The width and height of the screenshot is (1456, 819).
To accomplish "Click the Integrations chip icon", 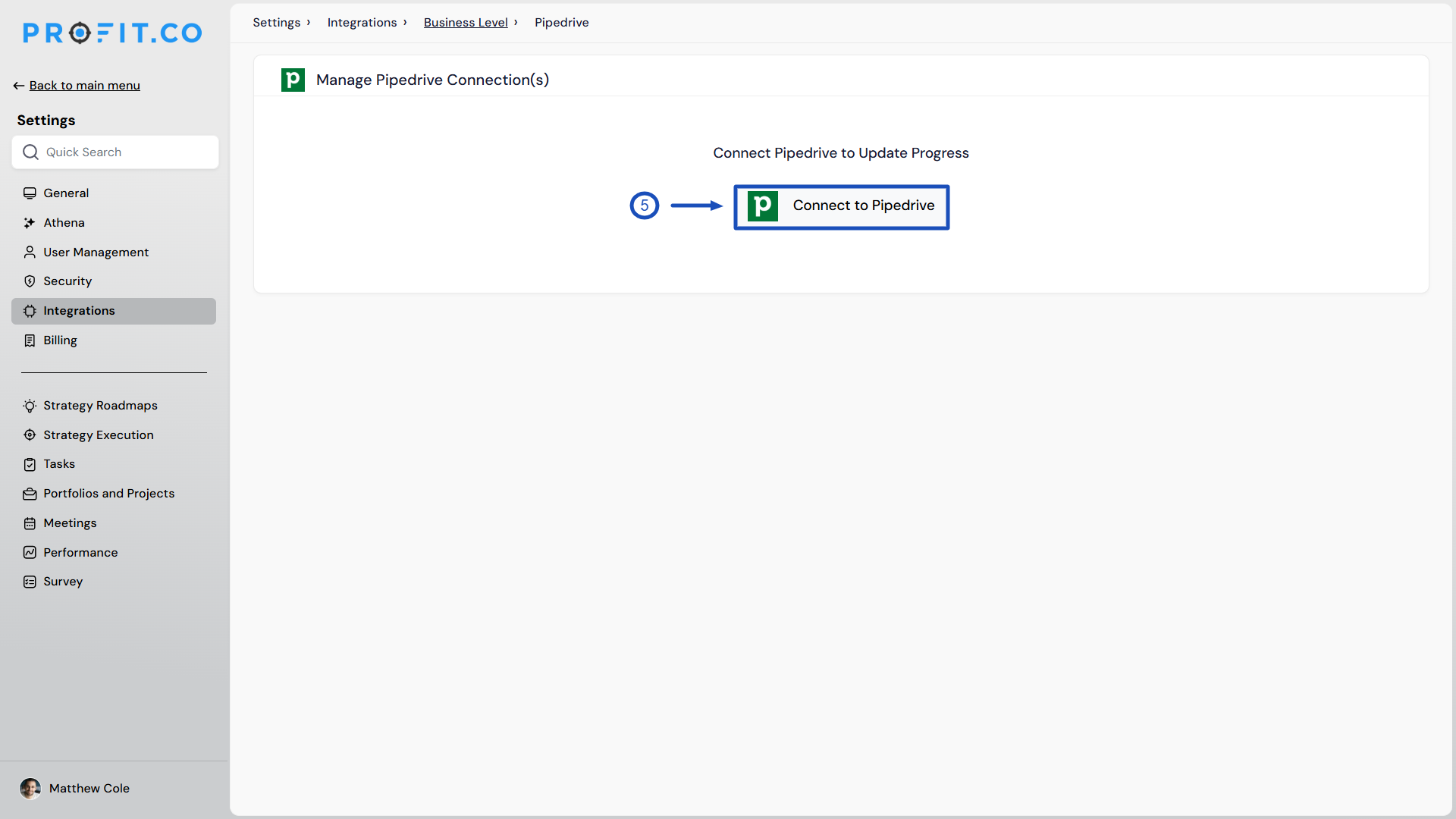I will click(30, 311).
